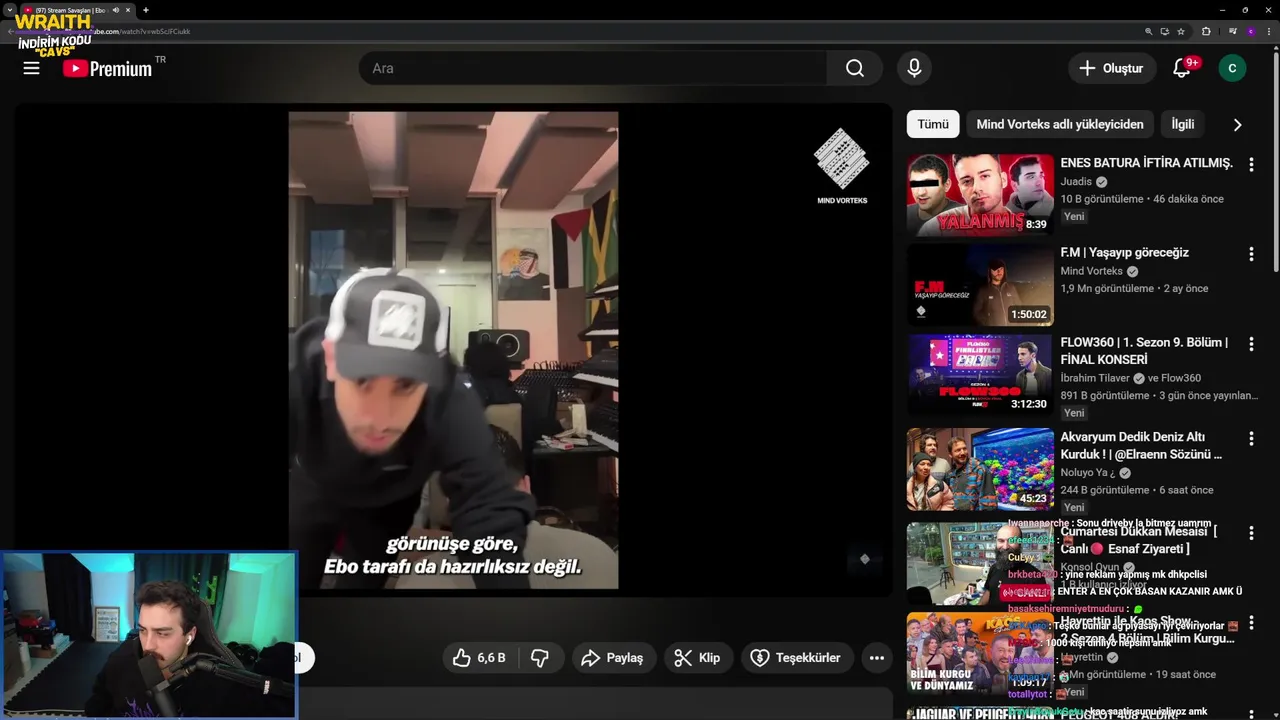Viewport: 1280px width, 720px height.
Task: Open a new browser tab with plus
Action: pyautogui.click(x=146, y=10)
